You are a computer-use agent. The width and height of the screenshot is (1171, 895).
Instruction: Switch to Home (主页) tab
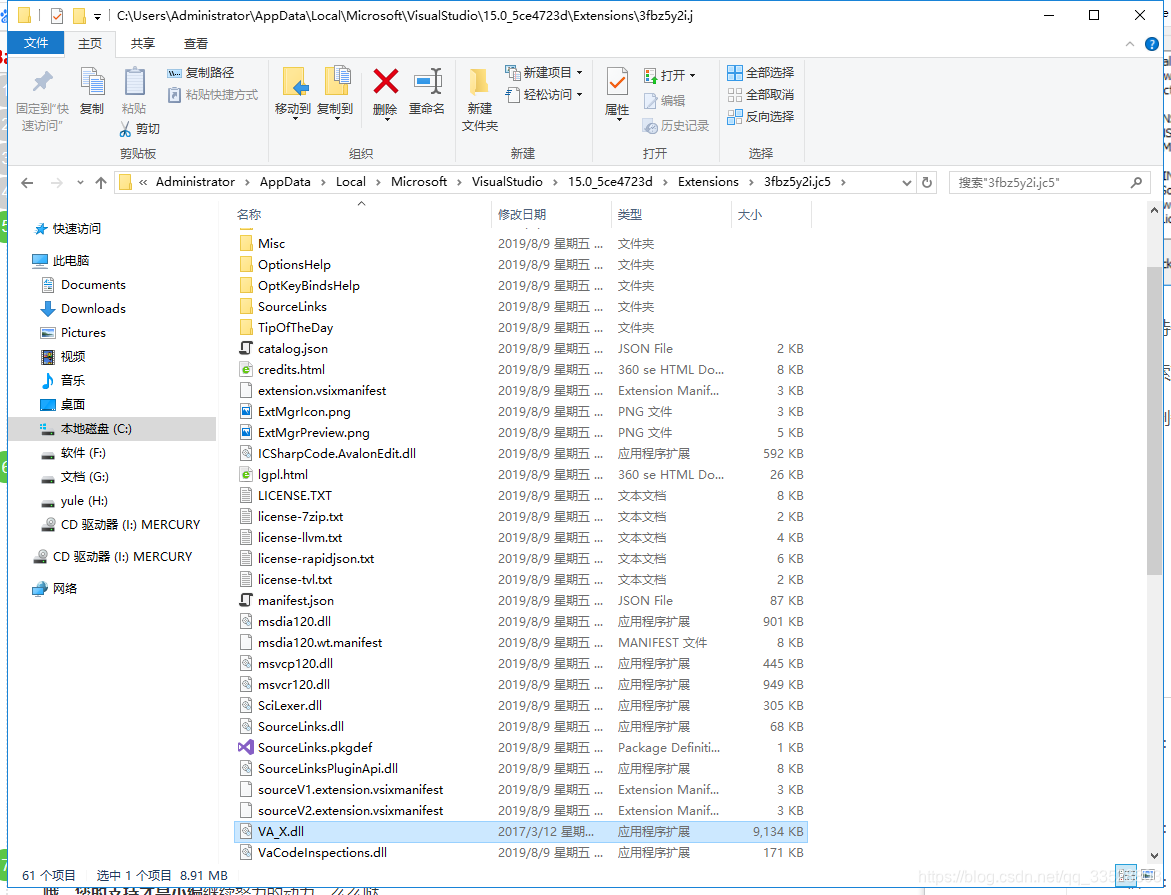pos(90,44)
